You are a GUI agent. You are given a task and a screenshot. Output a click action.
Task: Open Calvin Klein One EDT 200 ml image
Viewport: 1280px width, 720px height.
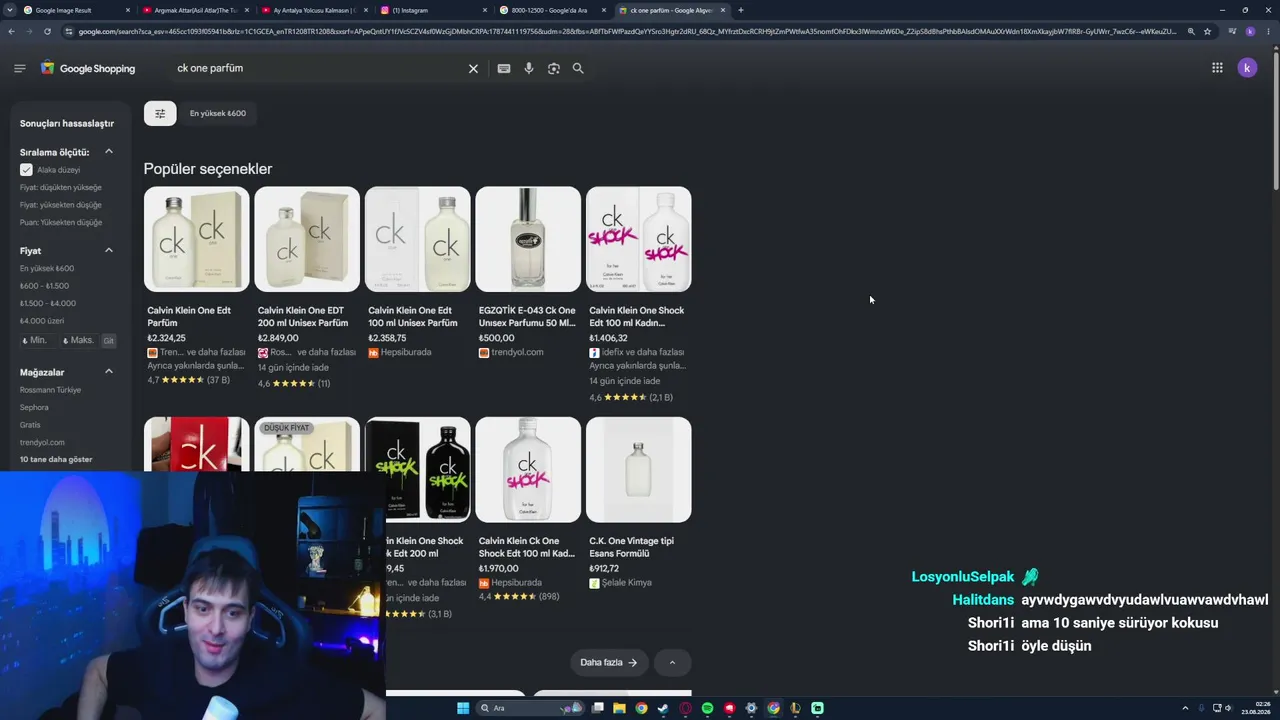[x=307, y=239]
